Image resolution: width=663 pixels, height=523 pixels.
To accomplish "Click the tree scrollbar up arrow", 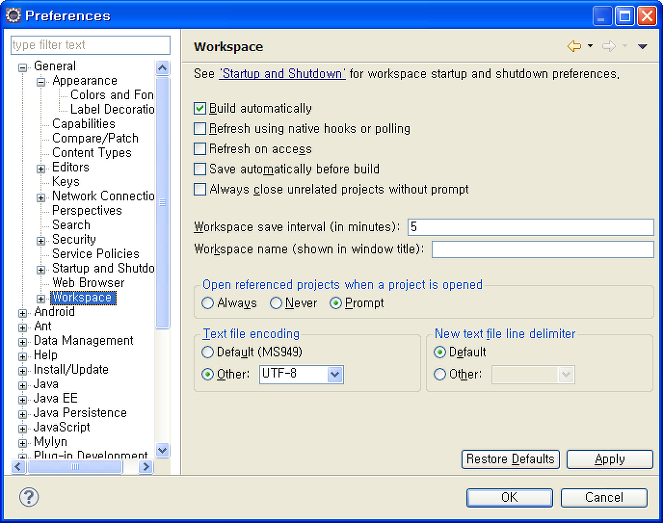I will [x=162, y=68].
